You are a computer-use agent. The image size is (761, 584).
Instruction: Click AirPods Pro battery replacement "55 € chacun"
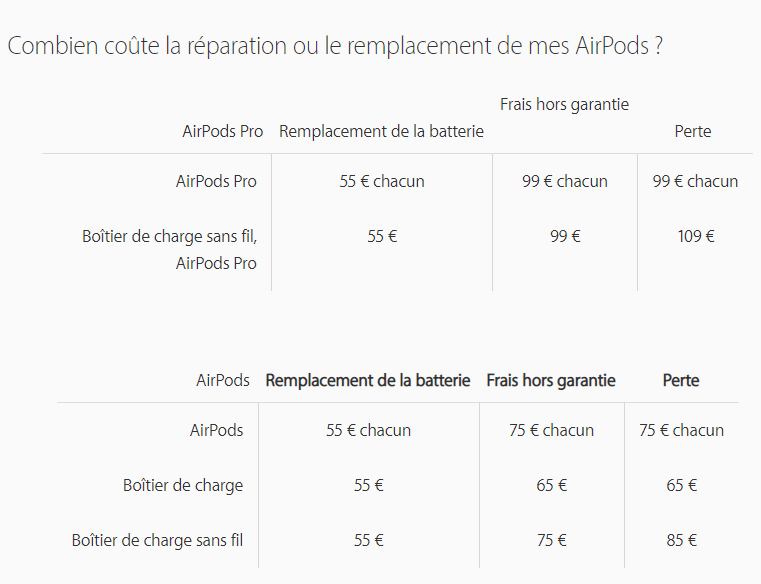point(381,181)
